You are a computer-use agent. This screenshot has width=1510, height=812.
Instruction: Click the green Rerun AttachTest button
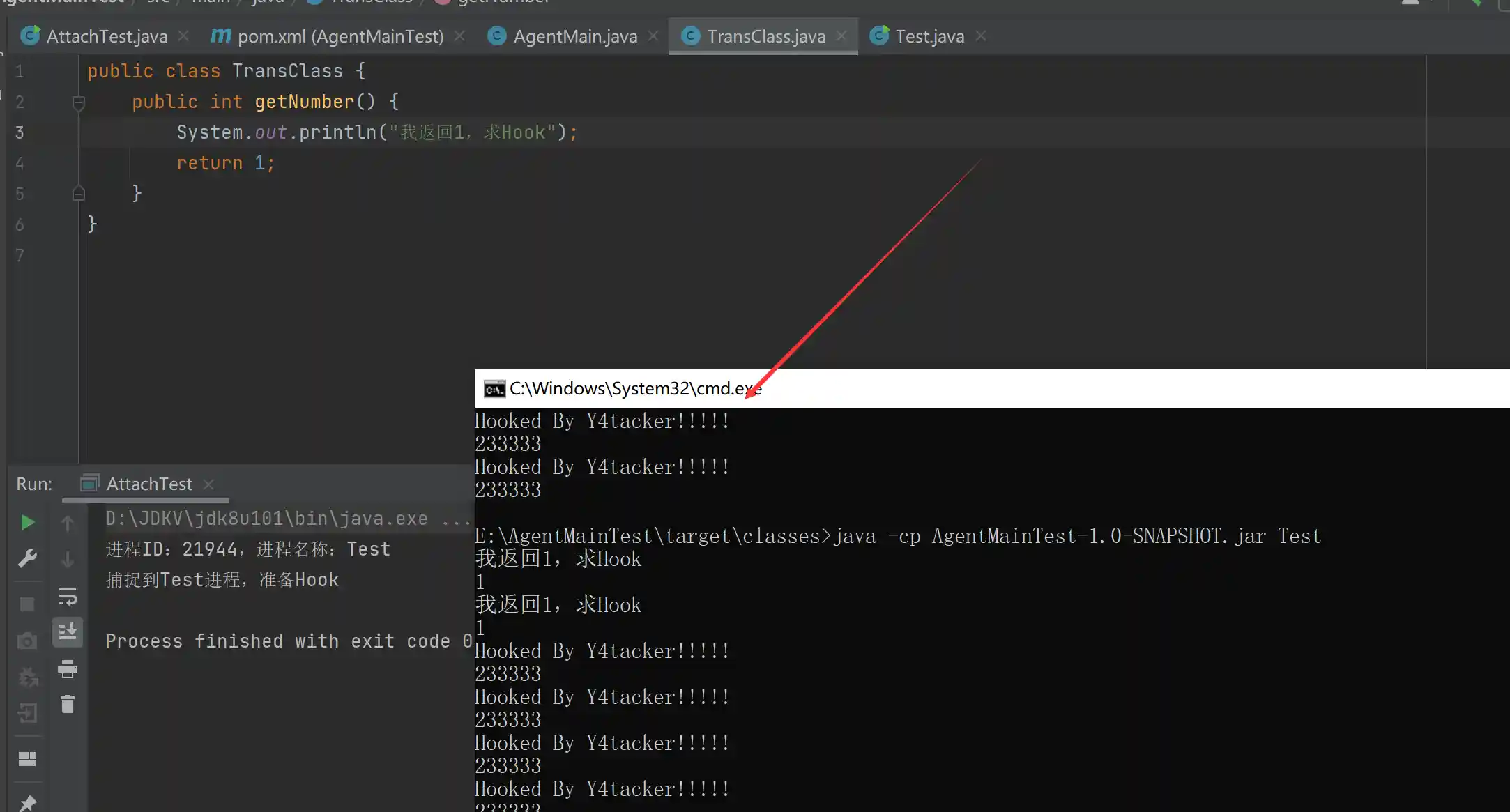(27, 522)
